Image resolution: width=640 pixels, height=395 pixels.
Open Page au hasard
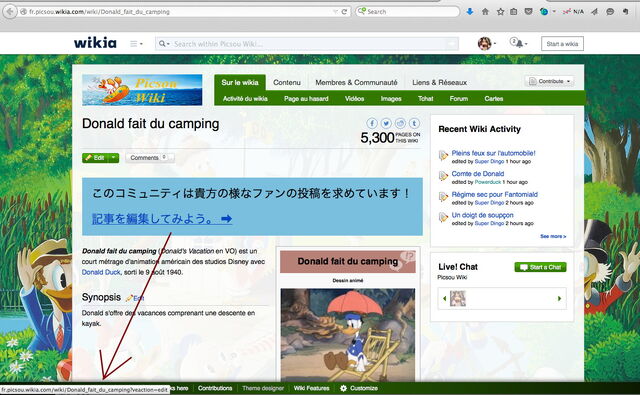coord(306,99)
